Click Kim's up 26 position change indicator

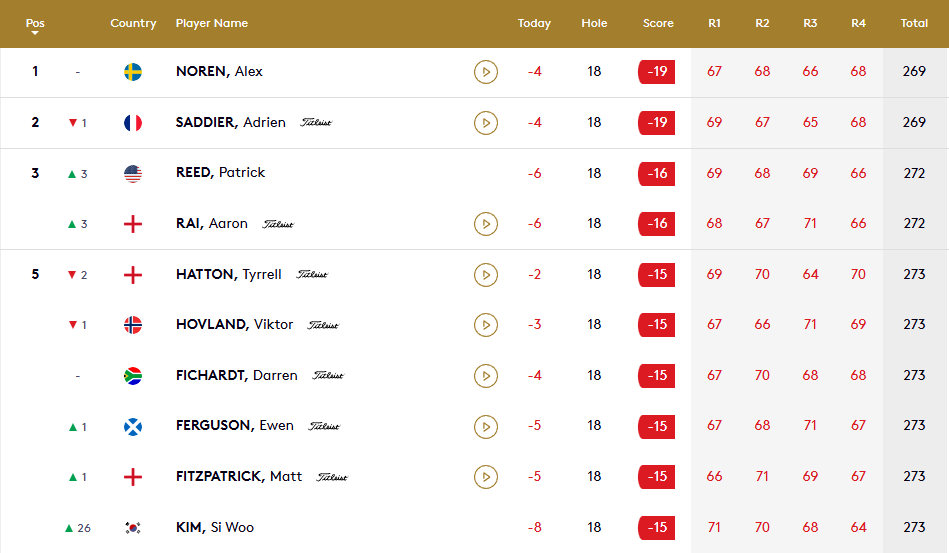(77, 528)
